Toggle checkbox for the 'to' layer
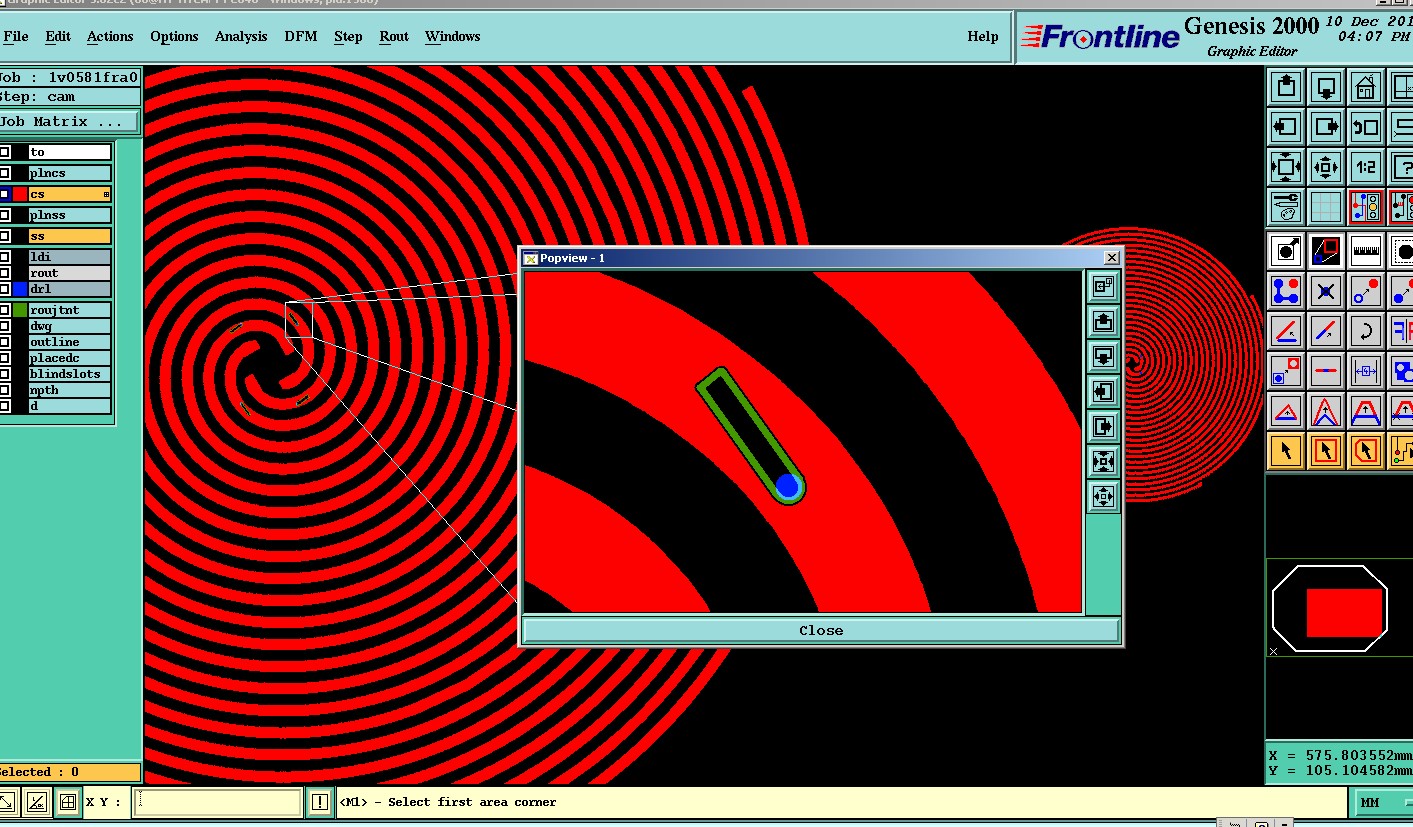Image resolution: width=1413 pixels, height=827 pixels. 5,152
